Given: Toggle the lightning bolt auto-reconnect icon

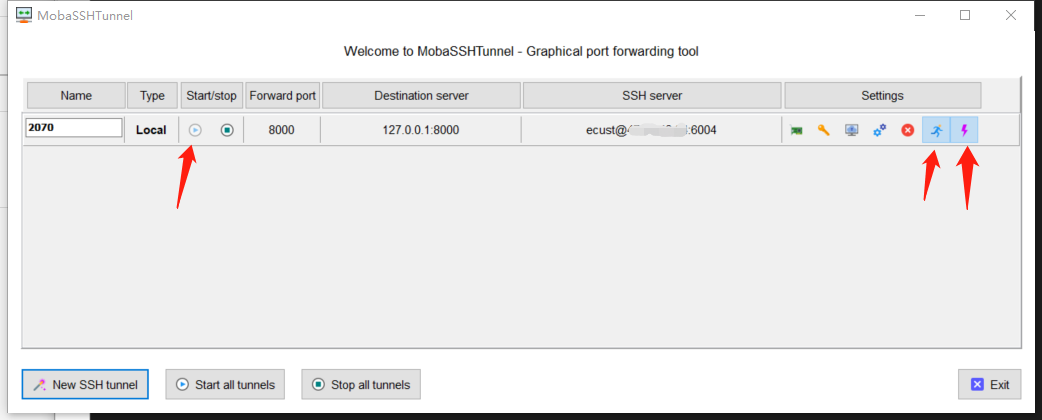Looking at the screenshot, I should coord(964,130).
